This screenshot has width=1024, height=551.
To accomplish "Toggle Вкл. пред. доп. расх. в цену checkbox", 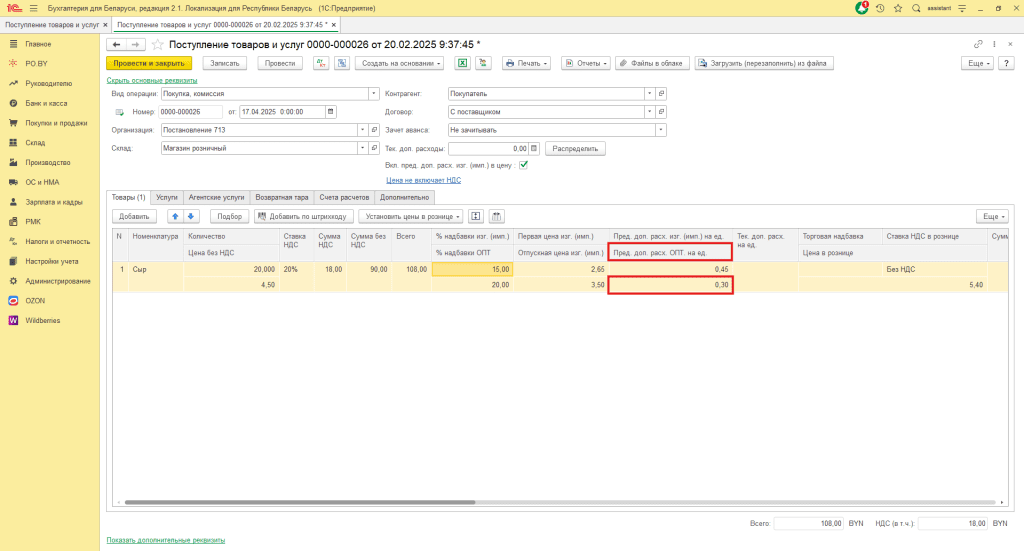I will pyautogui.click(x=523, y=165).
